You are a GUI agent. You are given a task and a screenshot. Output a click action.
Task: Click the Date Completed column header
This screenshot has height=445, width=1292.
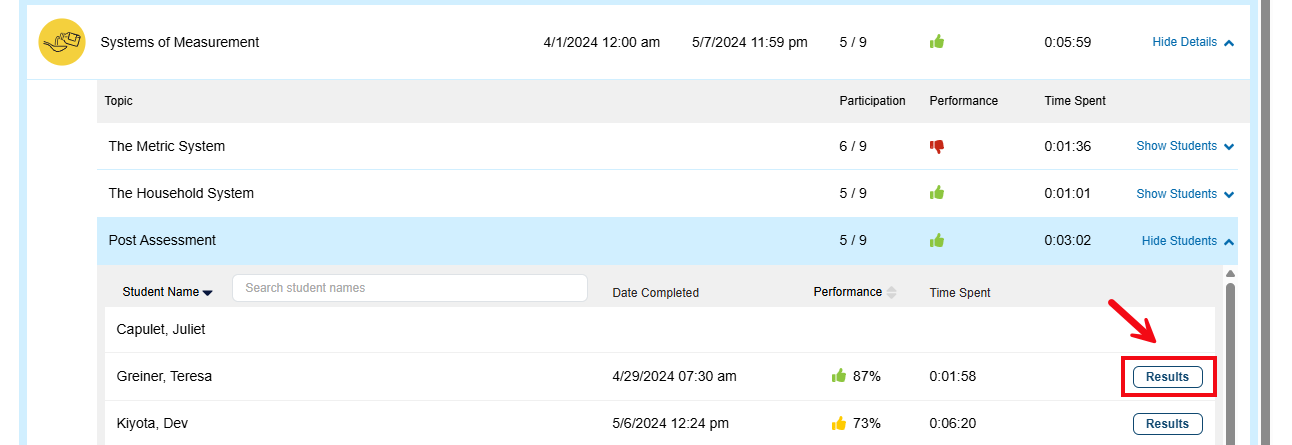(x=655, y=293)
